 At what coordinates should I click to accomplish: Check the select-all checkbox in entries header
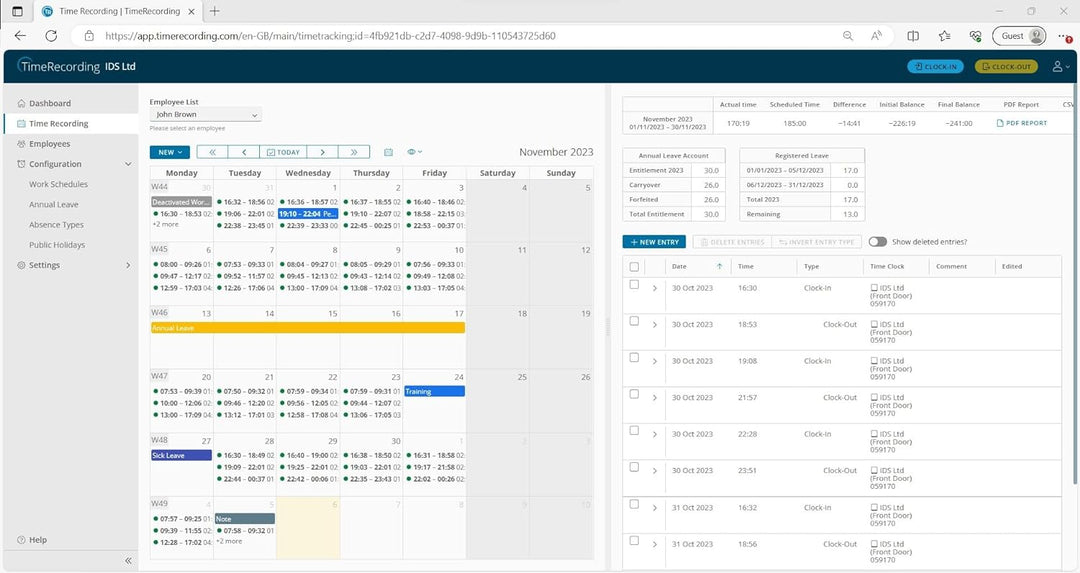pos(634,267)
